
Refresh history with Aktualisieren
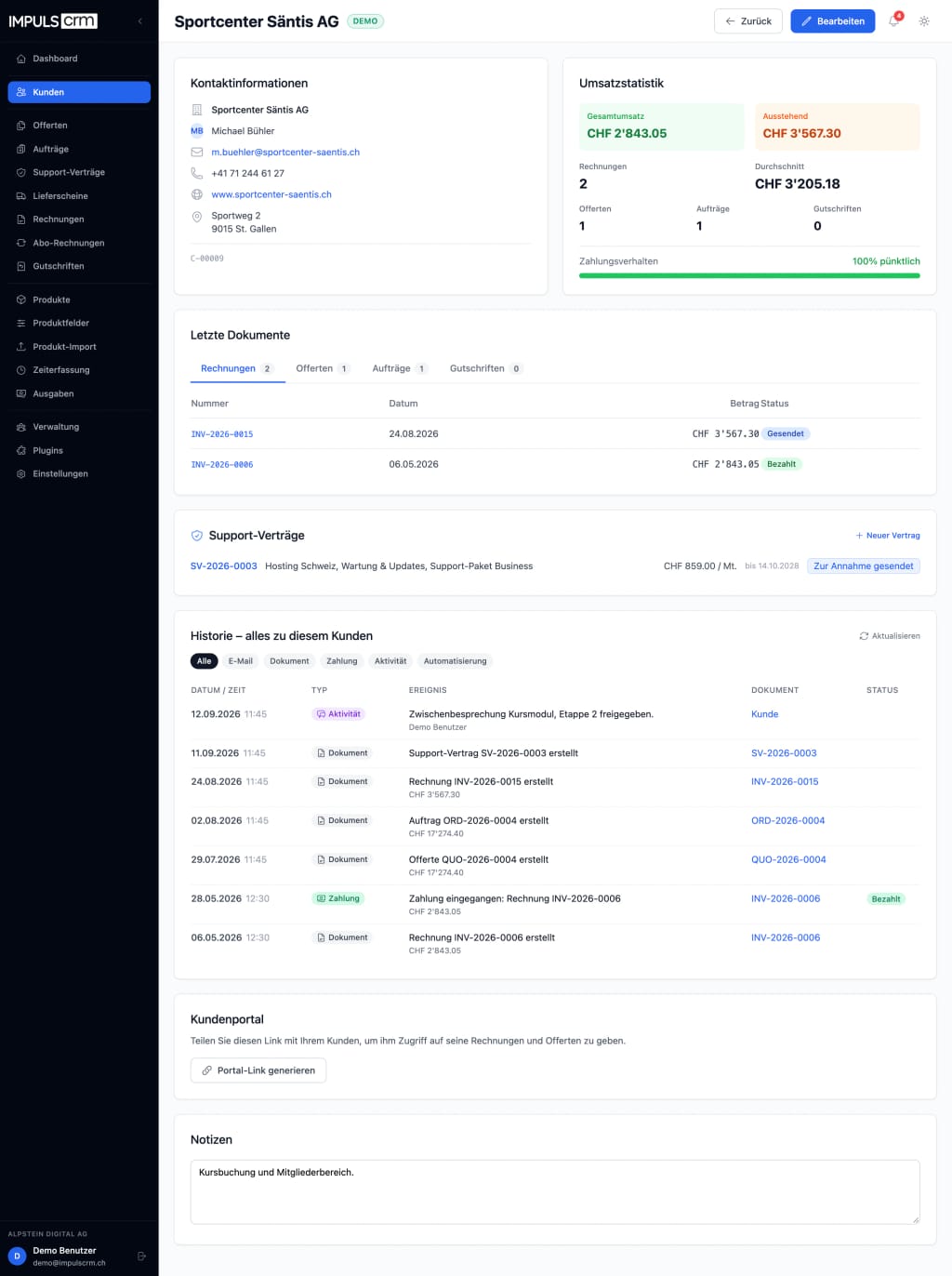point(890,636)
